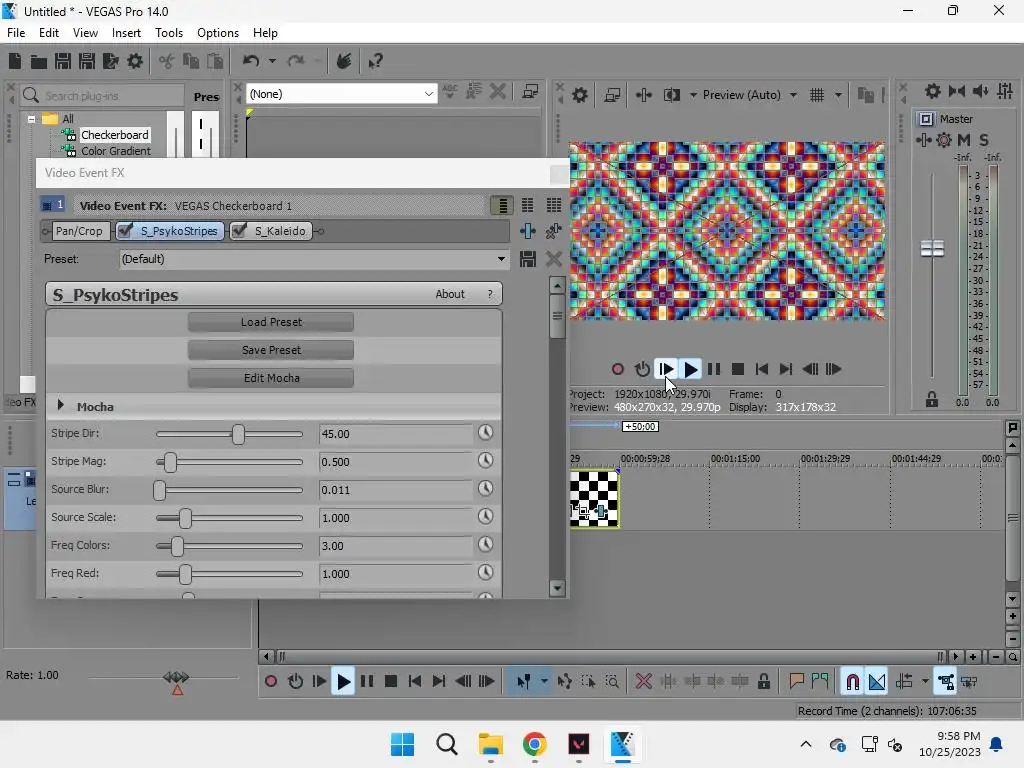Viewport: 1024px width, 768px height.
Task: Click the Delete red X in timeline toolbar
Action: tap(643, 682)
